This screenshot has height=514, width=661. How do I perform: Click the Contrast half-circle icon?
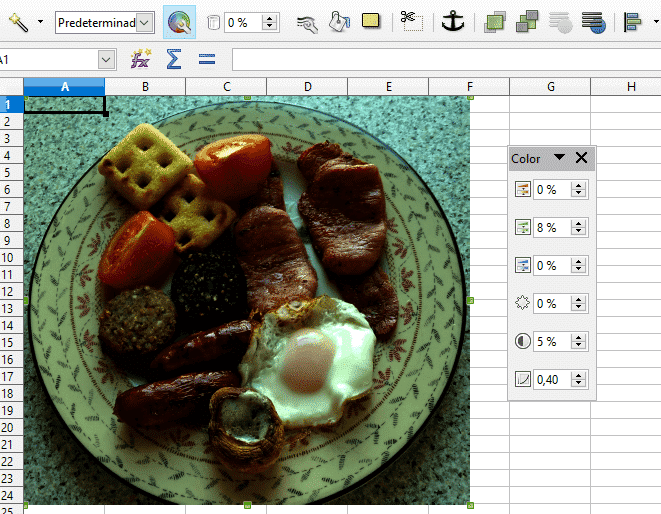(x=523, y=341)
